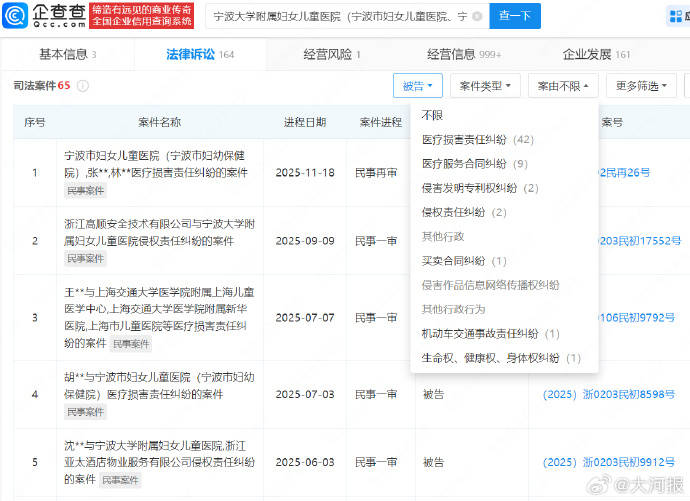Open the 被告 filter dropdown
The width and height of the screenshot is (690, 501).
[418, 86]
